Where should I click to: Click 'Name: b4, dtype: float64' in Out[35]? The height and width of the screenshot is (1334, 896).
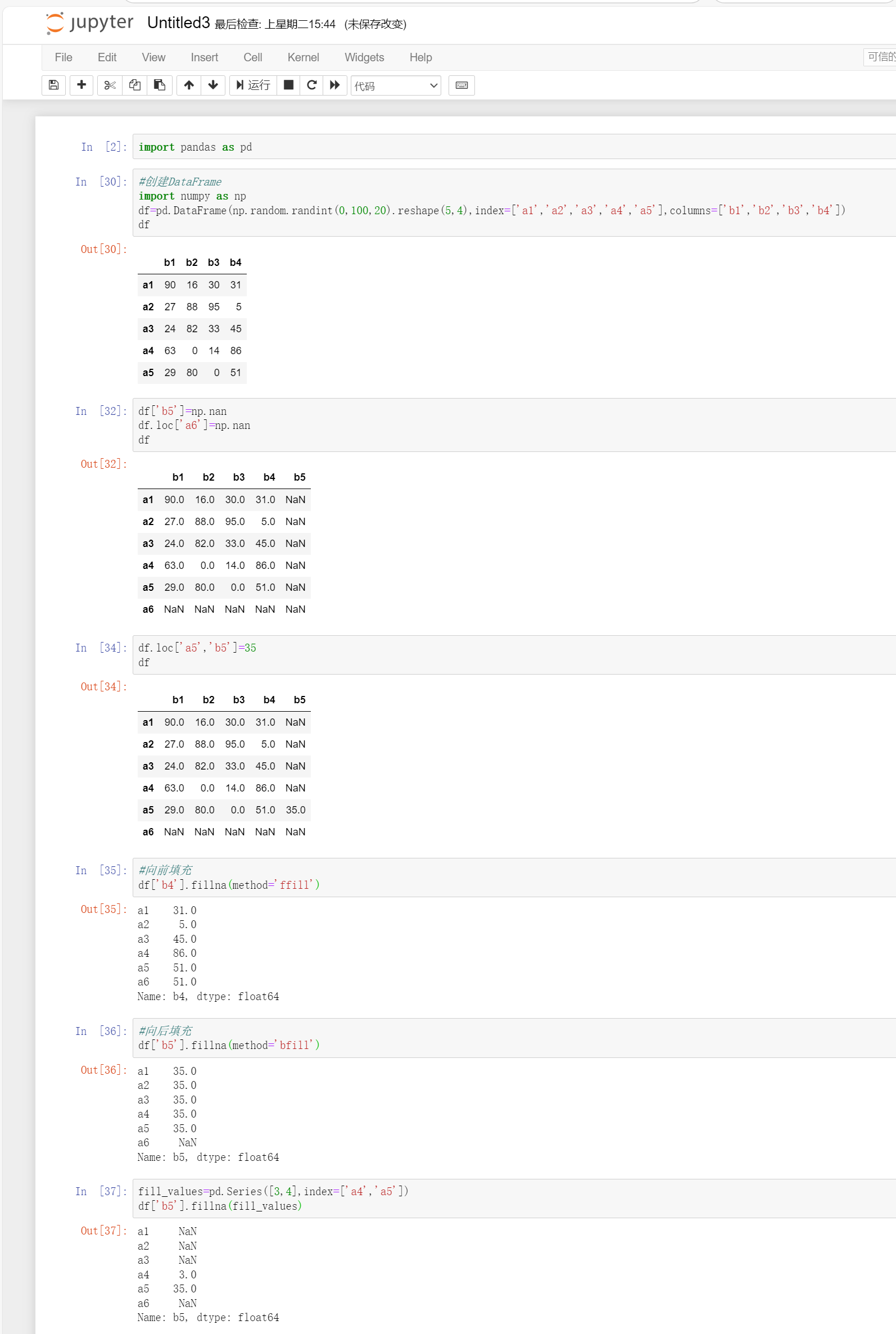[x=208, y=997]
